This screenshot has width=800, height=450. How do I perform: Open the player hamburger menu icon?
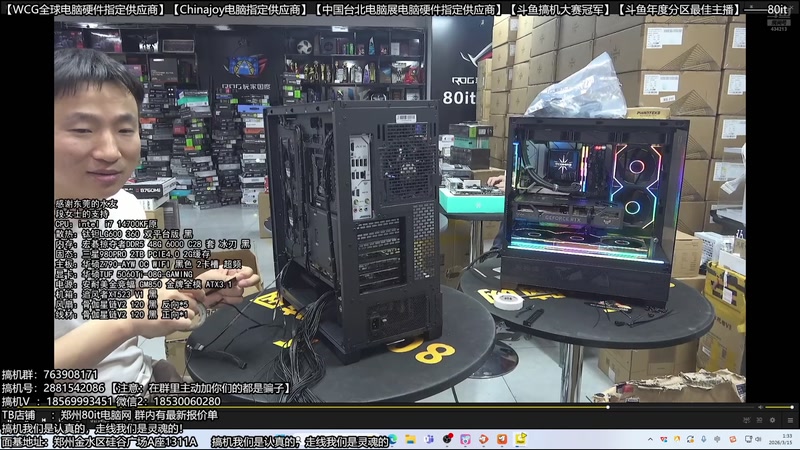tap(790, 420)
